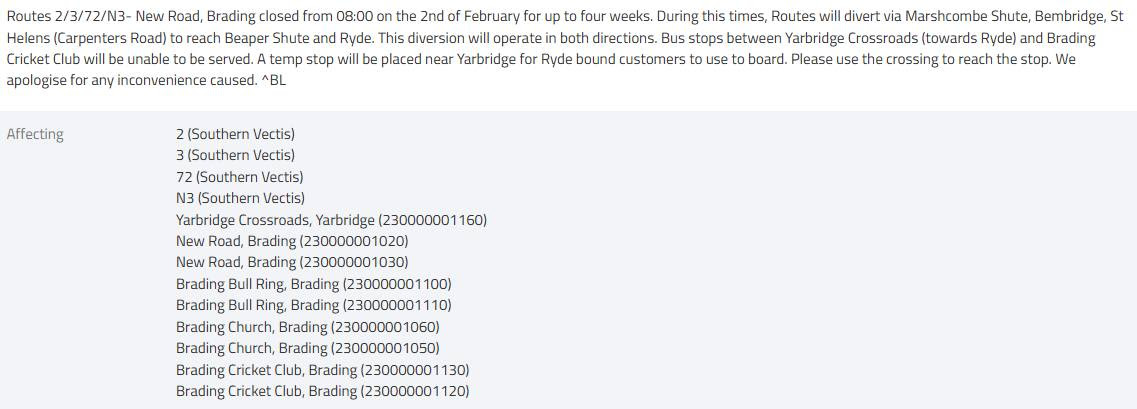The height and width of the screenshot is (409, 1137).
Task: Select New Road, Brading stop 230000001020
Action: (292, 241)
